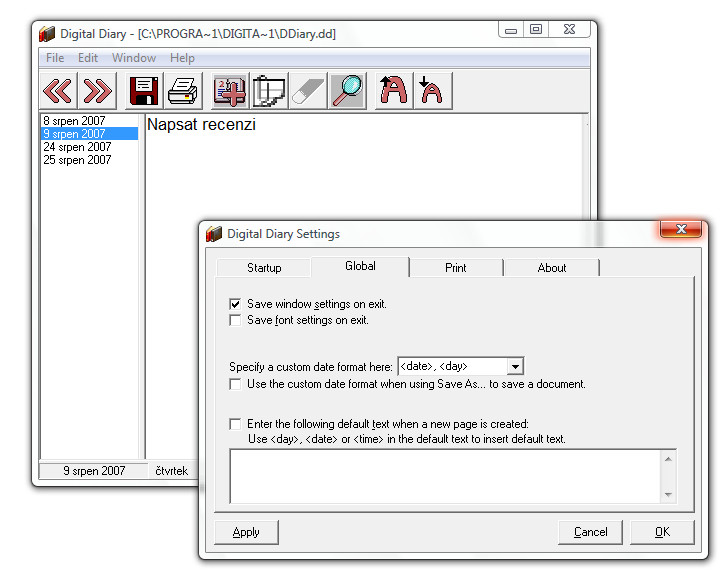This screenshot has width=727, height=574.
Task: Uncheck Save window settings on exit
Action: click(x=235, y=304)
